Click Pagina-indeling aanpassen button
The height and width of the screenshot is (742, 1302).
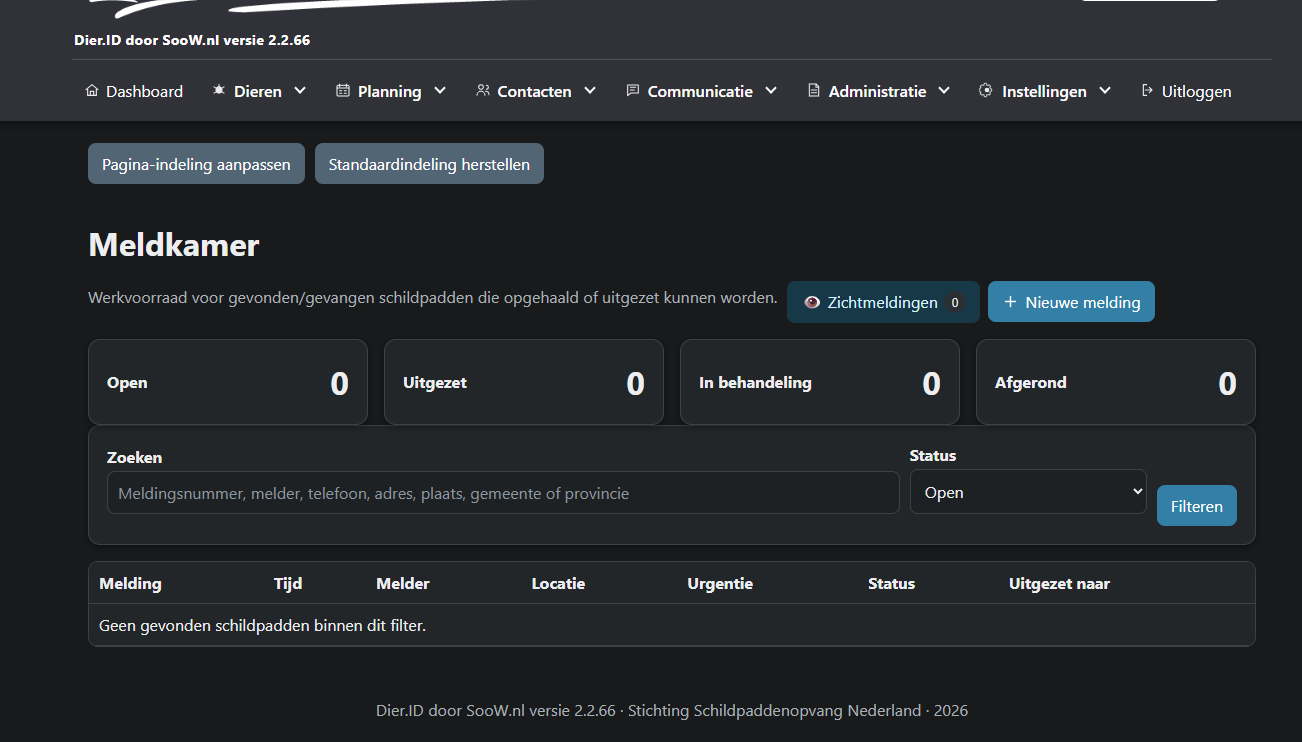pos(196,164)
